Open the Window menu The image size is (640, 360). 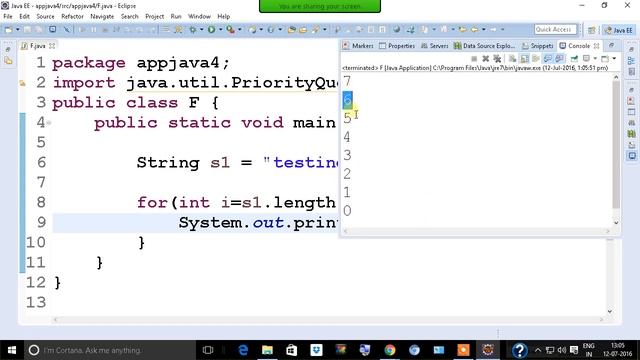(x=199, y=16)
